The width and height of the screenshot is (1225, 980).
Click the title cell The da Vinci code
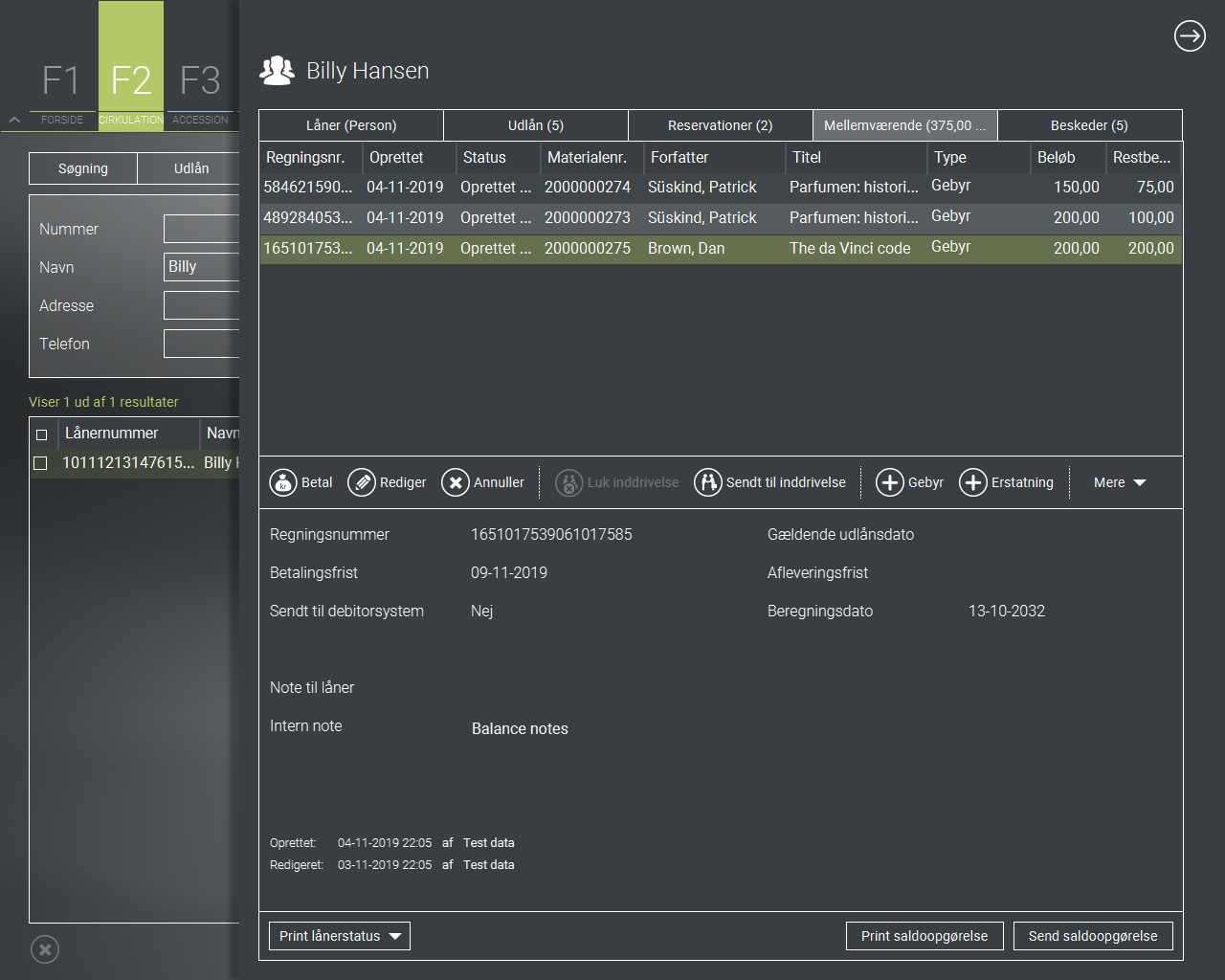(850, 249)
